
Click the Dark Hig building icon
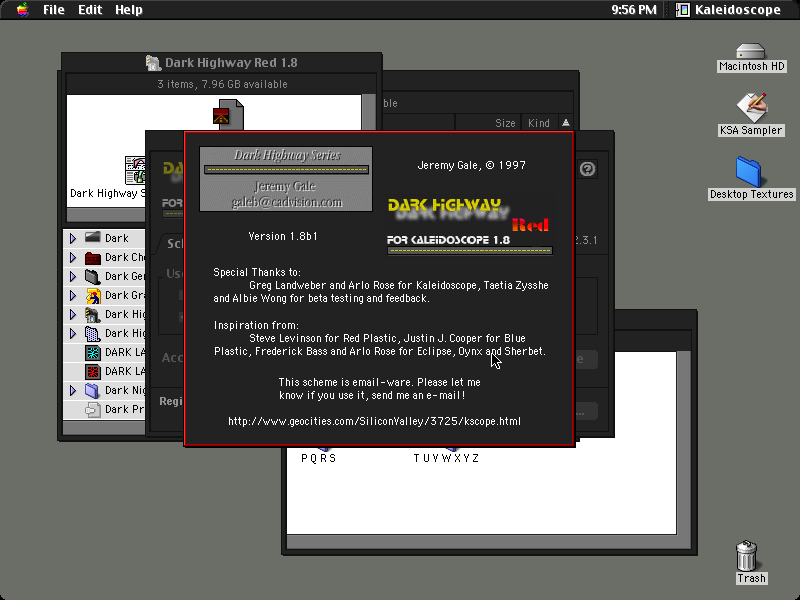point(92,314)
